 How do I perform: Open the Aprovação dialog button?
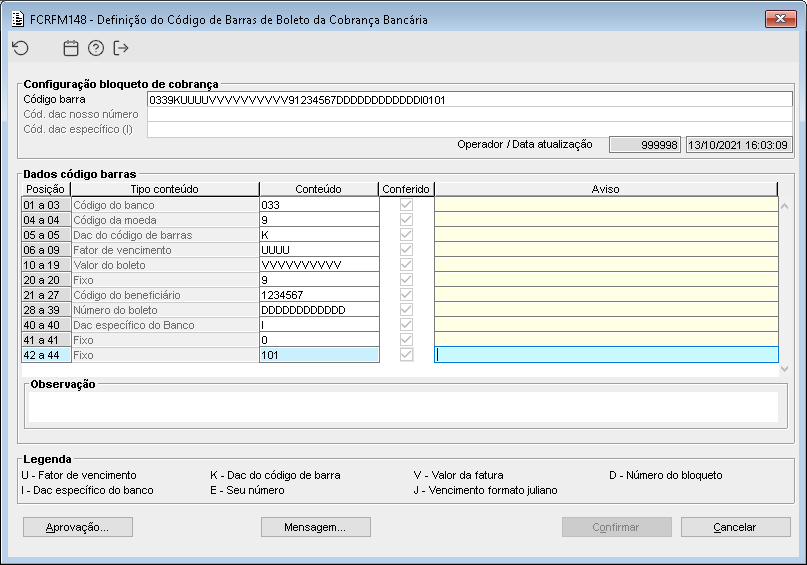[x=78, y=527]
